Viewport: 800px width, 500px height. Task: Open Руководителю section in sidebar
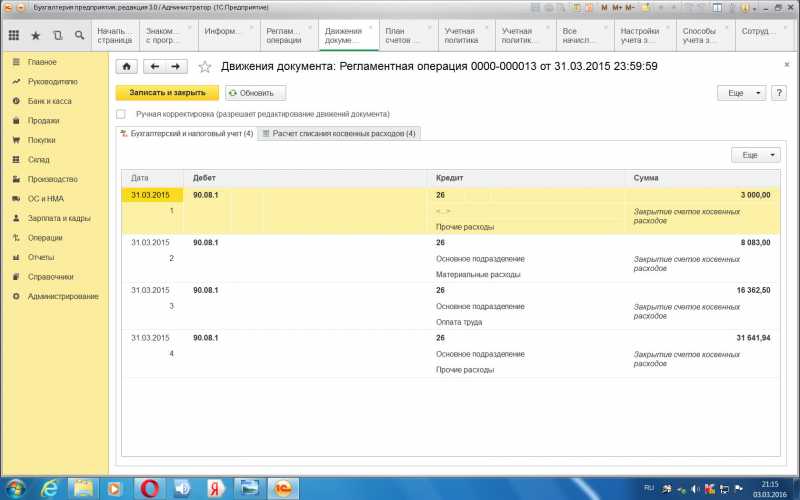53,82
